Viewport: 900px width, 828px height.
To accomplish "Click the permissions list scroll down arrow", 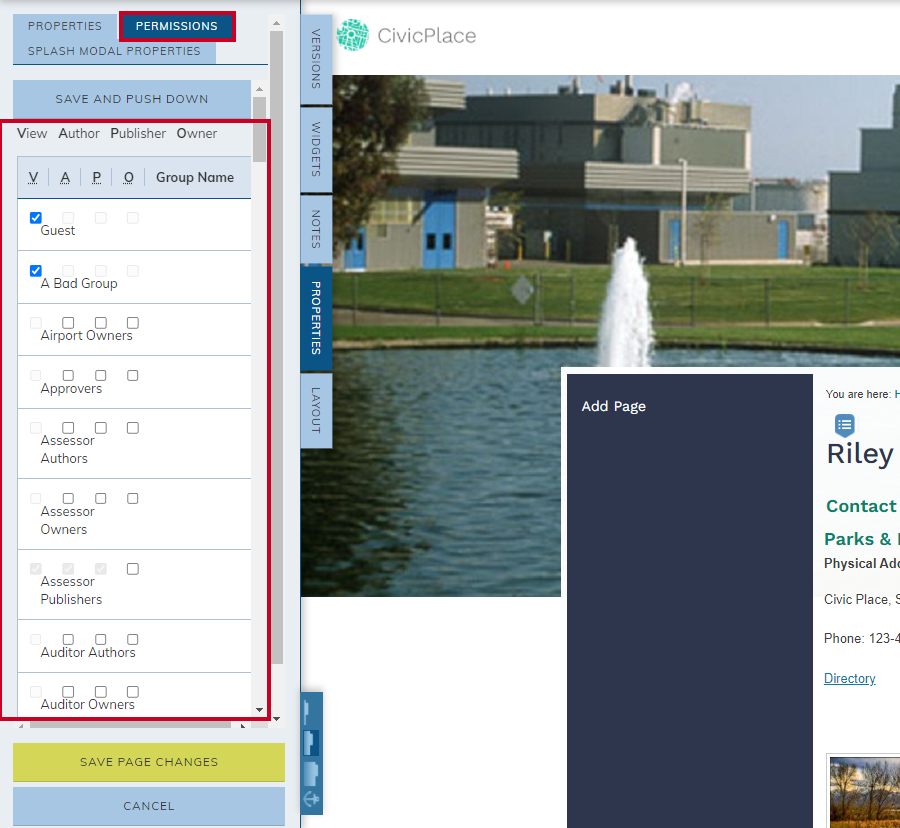I will click(x=259, y=710).
